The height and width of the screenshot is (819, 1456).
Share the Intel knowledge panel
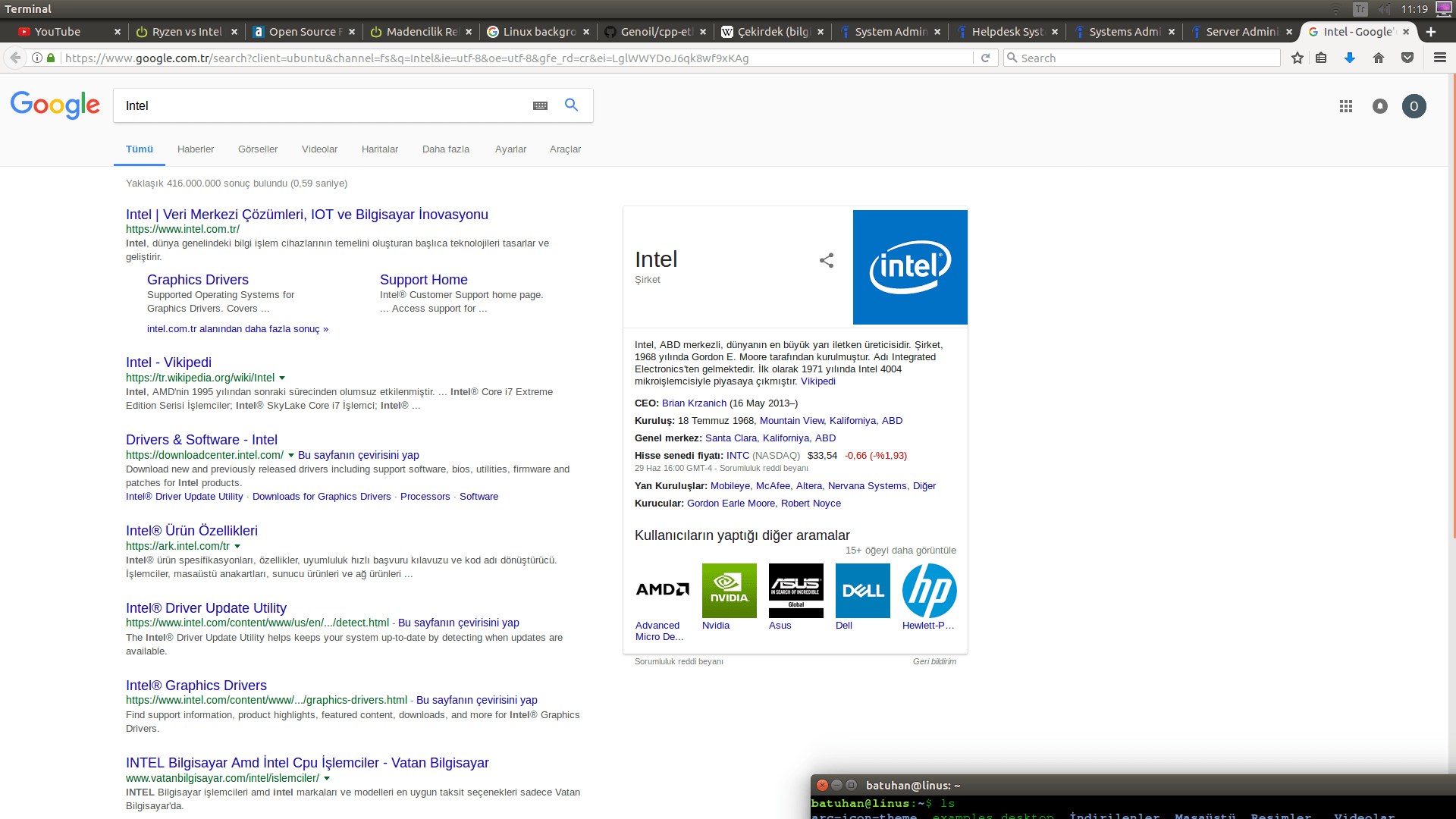click(827, 261)
